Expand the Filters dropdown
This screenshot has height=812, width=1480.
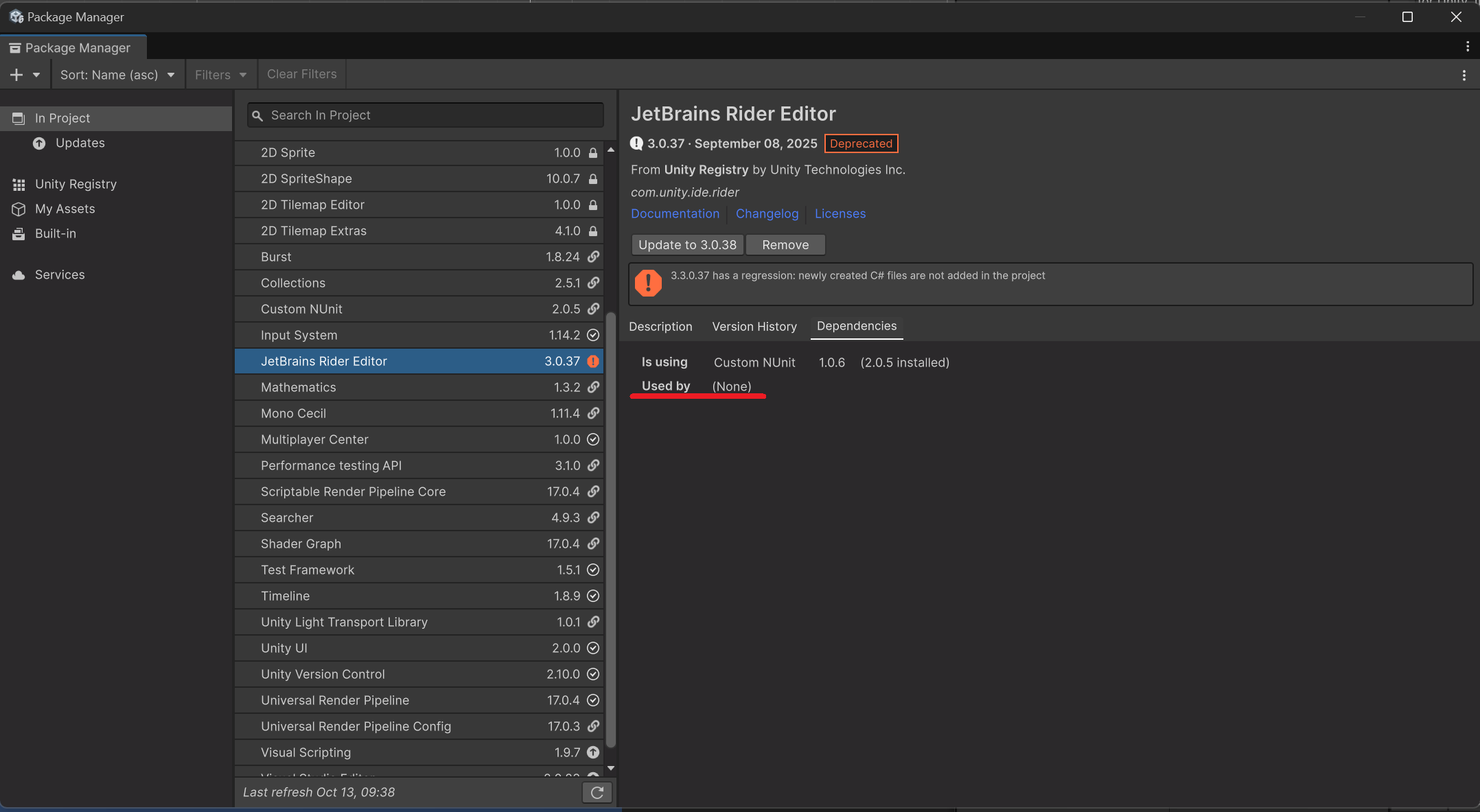pyautogui.click(x=220, y=75)
